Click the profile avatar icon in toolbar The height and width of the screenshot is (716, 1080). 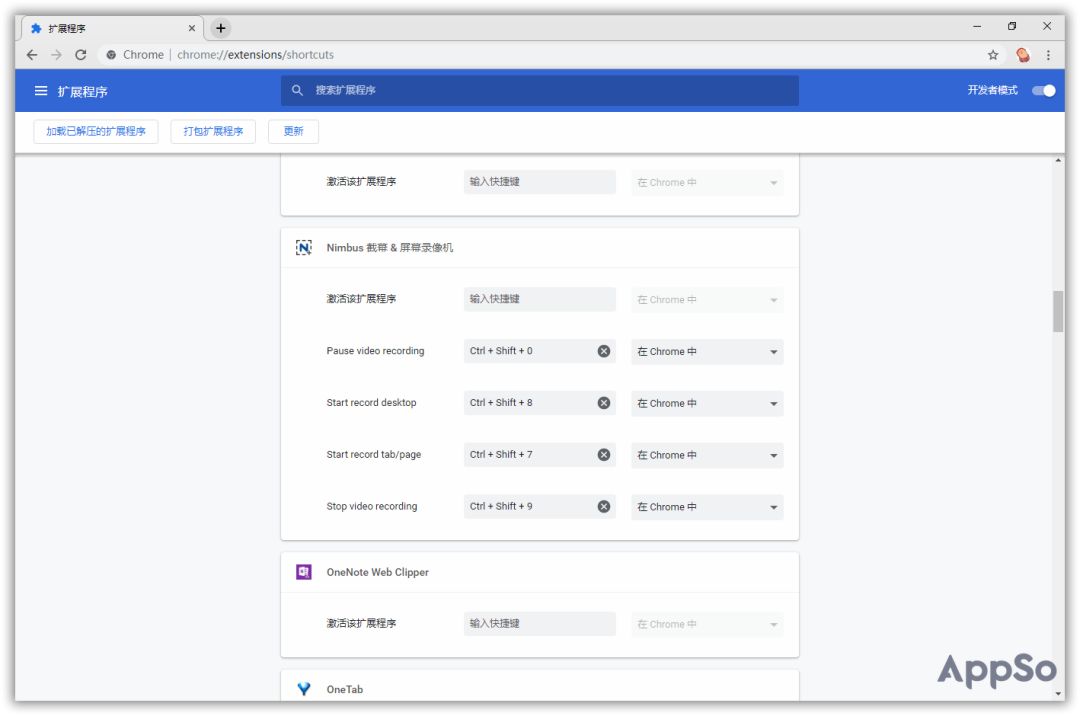(1023, 54)
